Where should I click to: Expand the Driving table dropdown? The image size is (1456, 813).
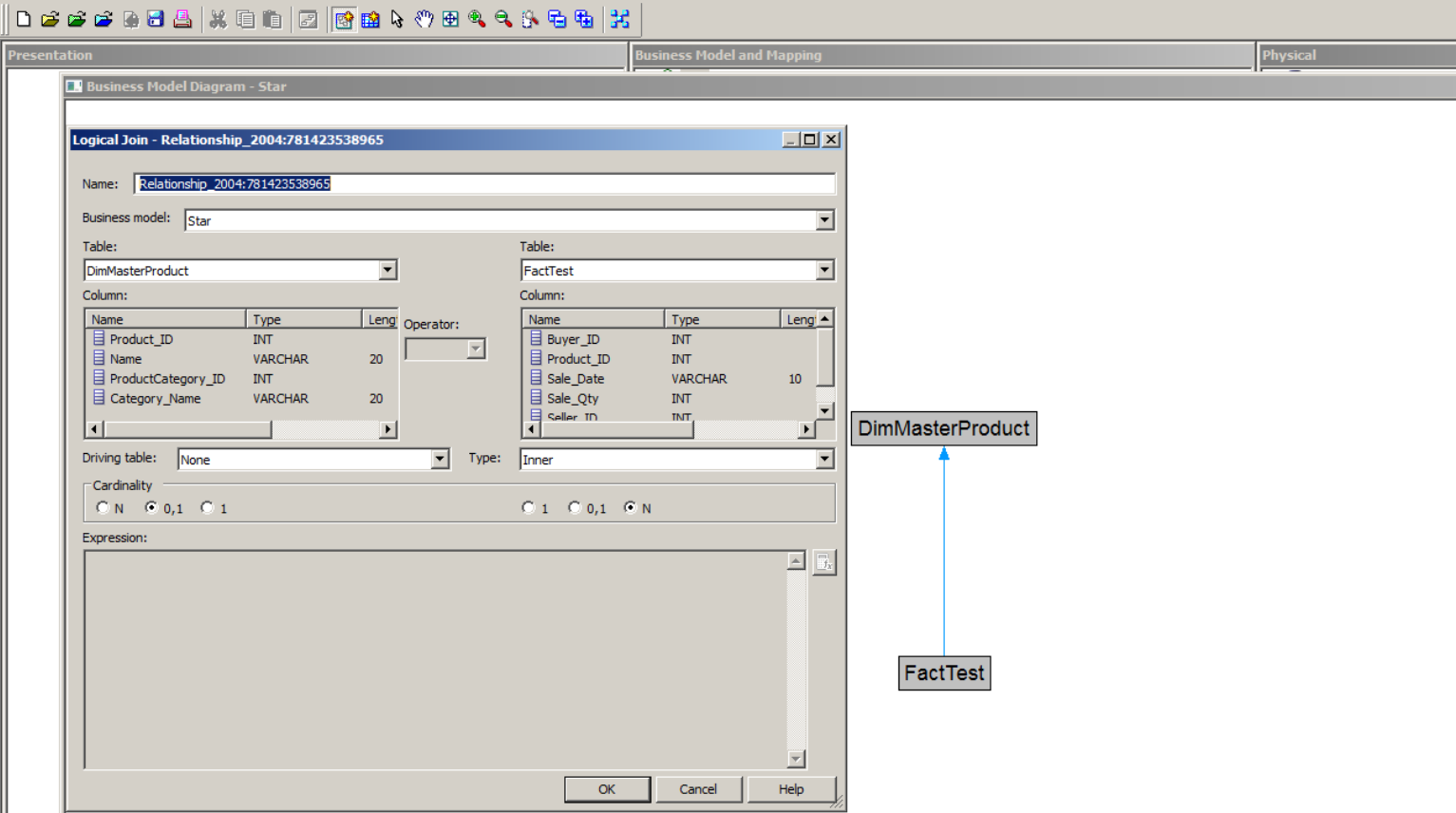[440, 460]
